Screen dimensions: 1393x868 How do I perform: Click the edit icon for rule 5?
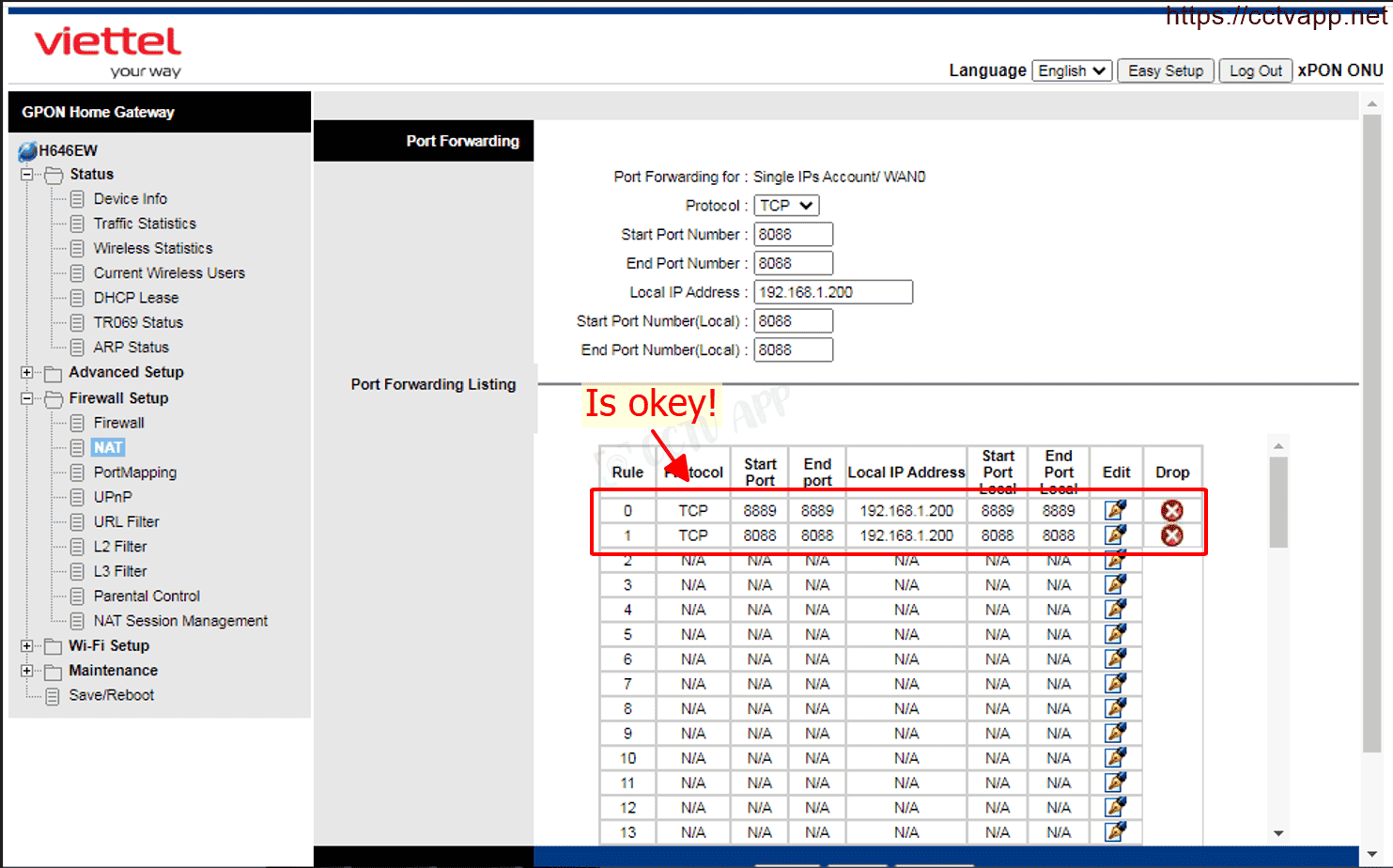click(1115, 634)
